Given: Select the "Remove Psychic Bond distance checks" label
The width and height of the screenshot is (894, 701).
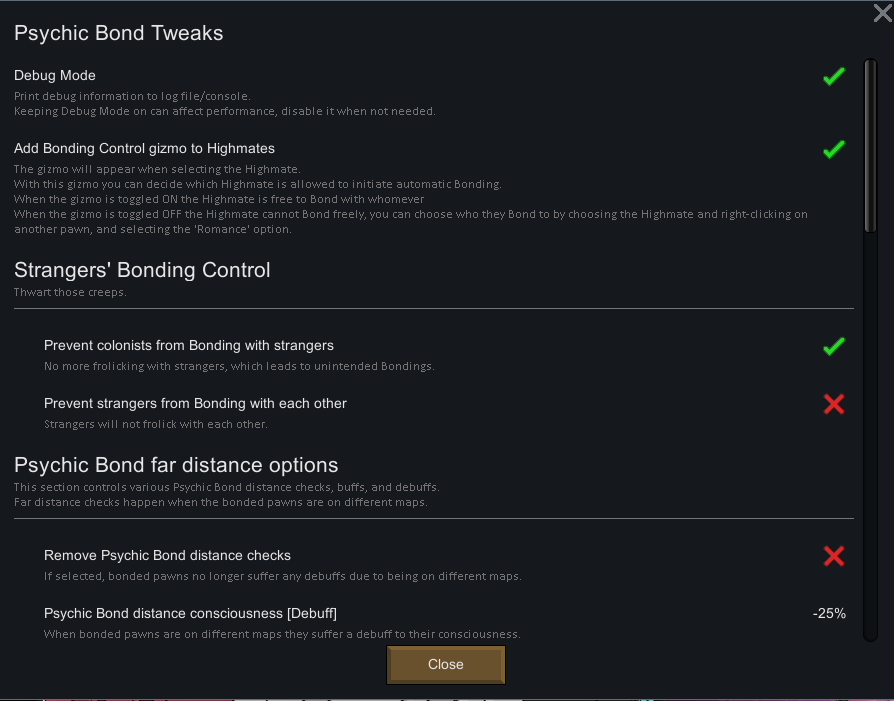Looking at the screenshot, I should coord(167,556).
